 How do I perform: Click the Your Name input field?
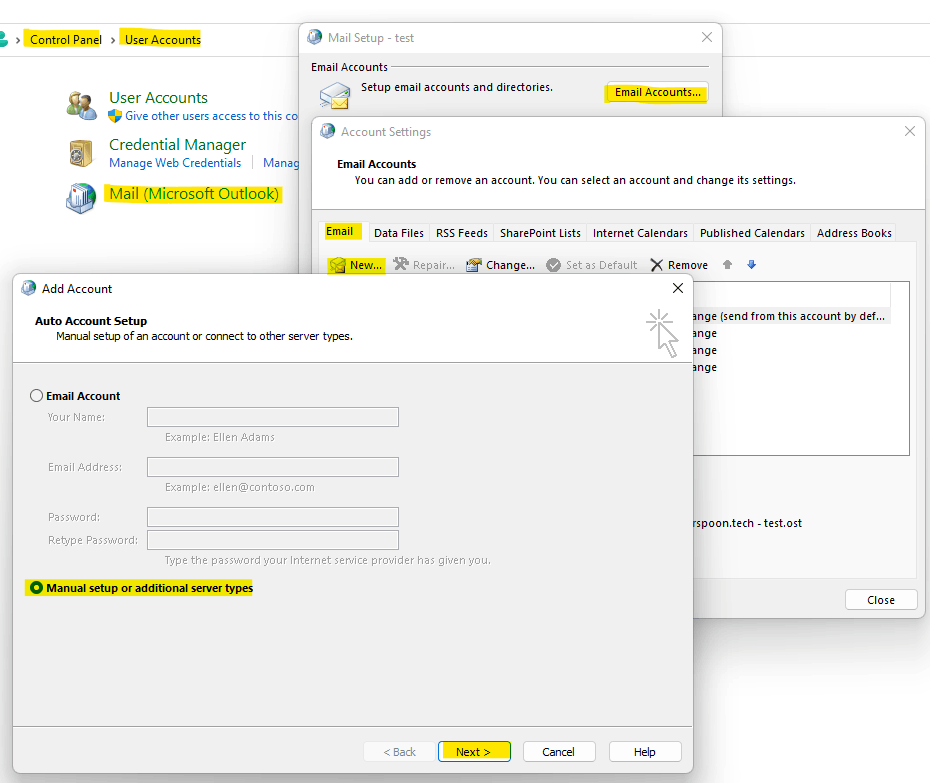273,417
